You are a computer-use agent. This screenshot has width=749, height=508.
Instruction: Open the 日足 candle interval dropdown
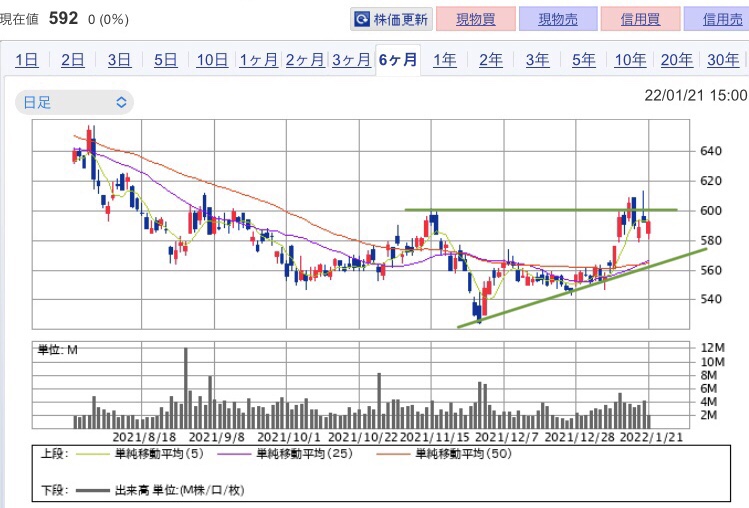(x=75, y=102)
